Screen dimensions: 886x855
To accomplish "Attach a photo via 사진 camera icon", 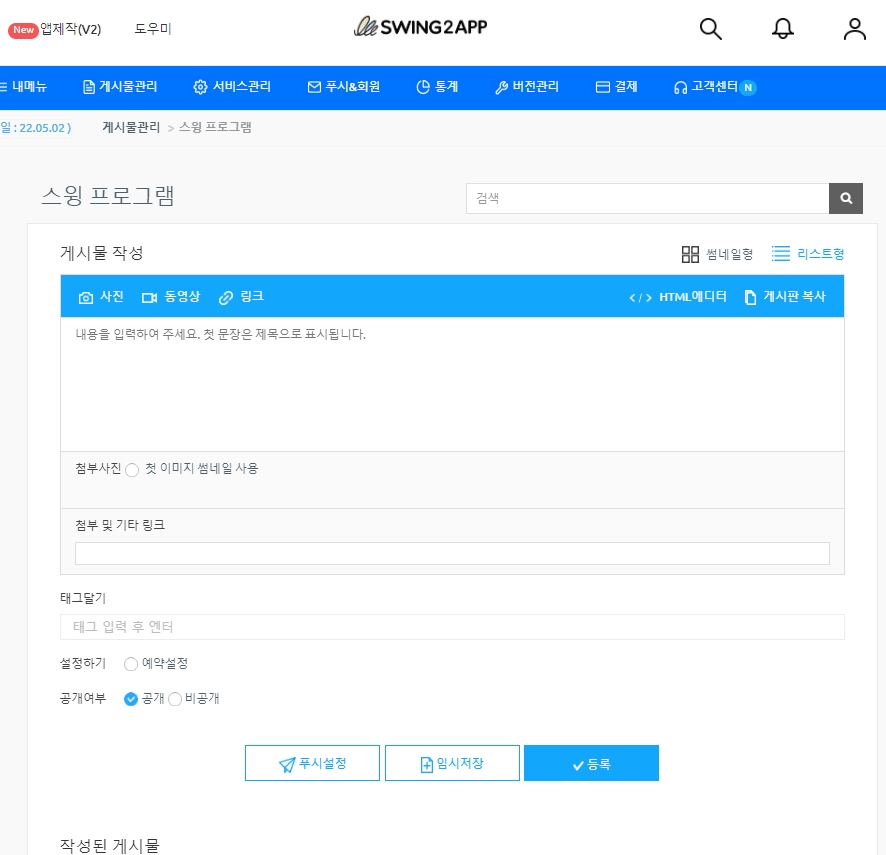I will pos(101,297).
